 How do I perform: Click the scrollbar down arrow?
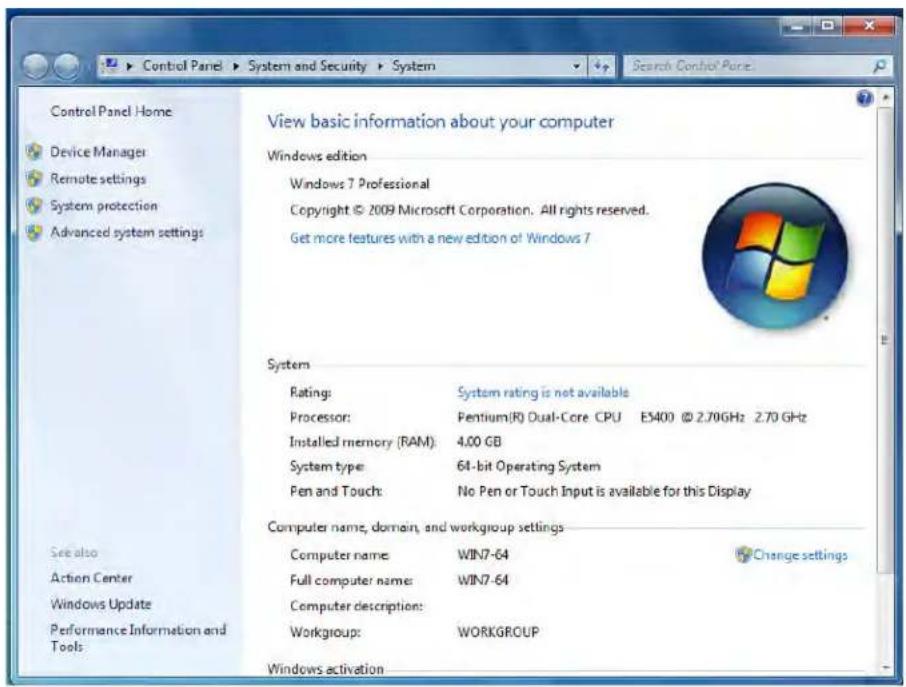(885, 667)
